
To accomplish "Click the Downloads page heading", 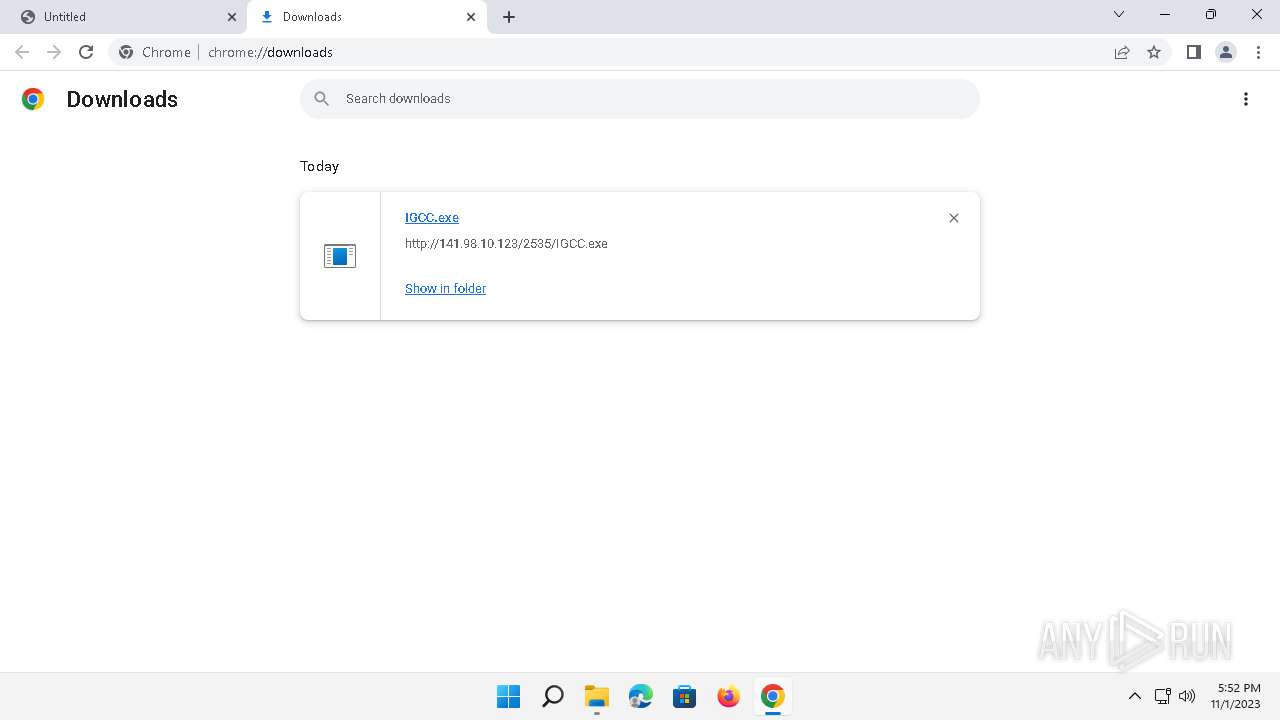I will [122, 99].
